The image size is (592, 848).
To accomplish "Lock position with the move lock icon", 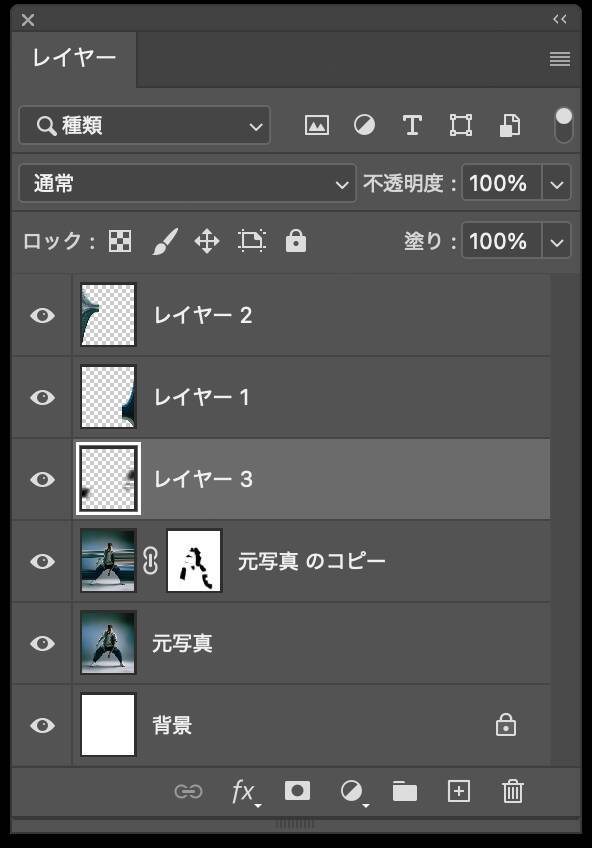I will tap(207, 241).
